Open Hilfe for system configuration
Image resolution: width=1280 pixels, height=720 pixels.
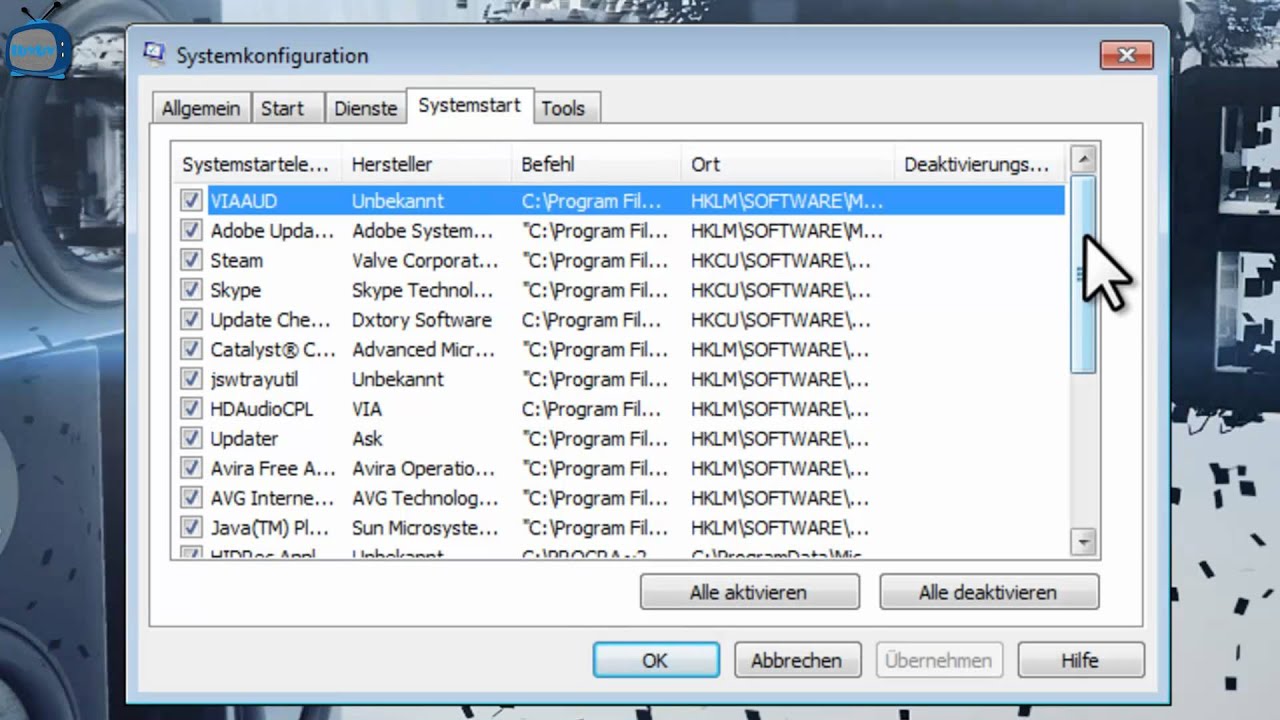[x=1080, y=660]
